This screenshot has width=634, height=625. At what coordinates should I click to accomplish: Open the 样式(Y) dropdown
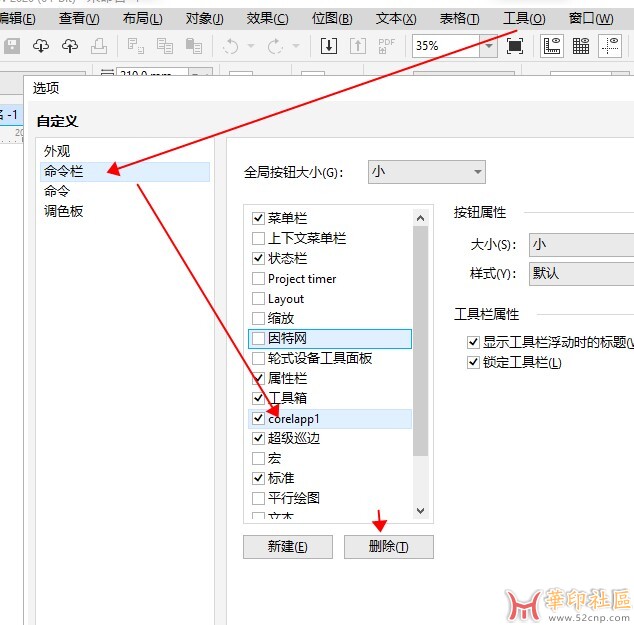click(581, 274)
